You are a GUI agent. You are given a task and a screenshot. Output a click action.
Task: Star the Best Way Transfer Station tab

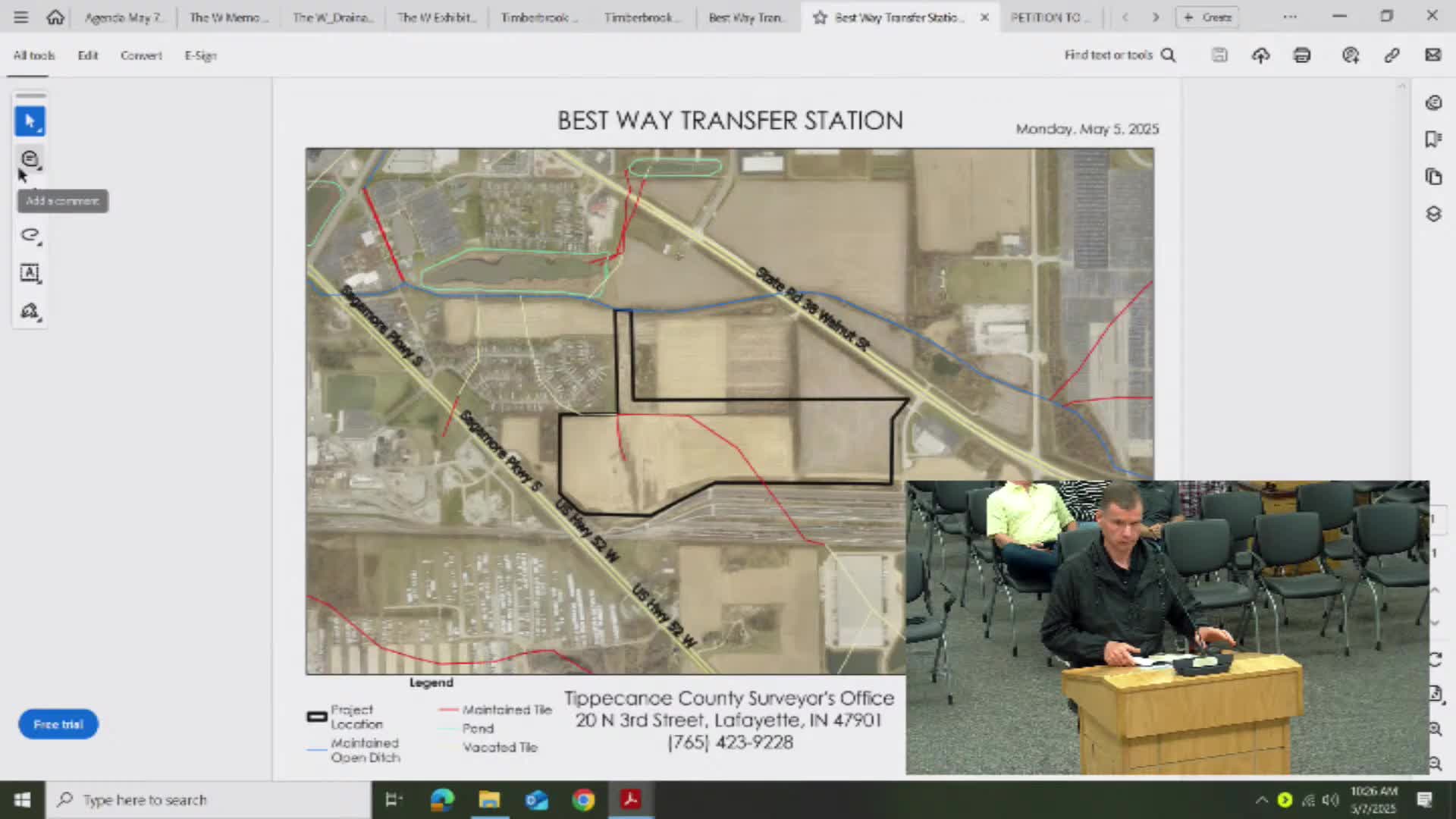coord(820,17)
